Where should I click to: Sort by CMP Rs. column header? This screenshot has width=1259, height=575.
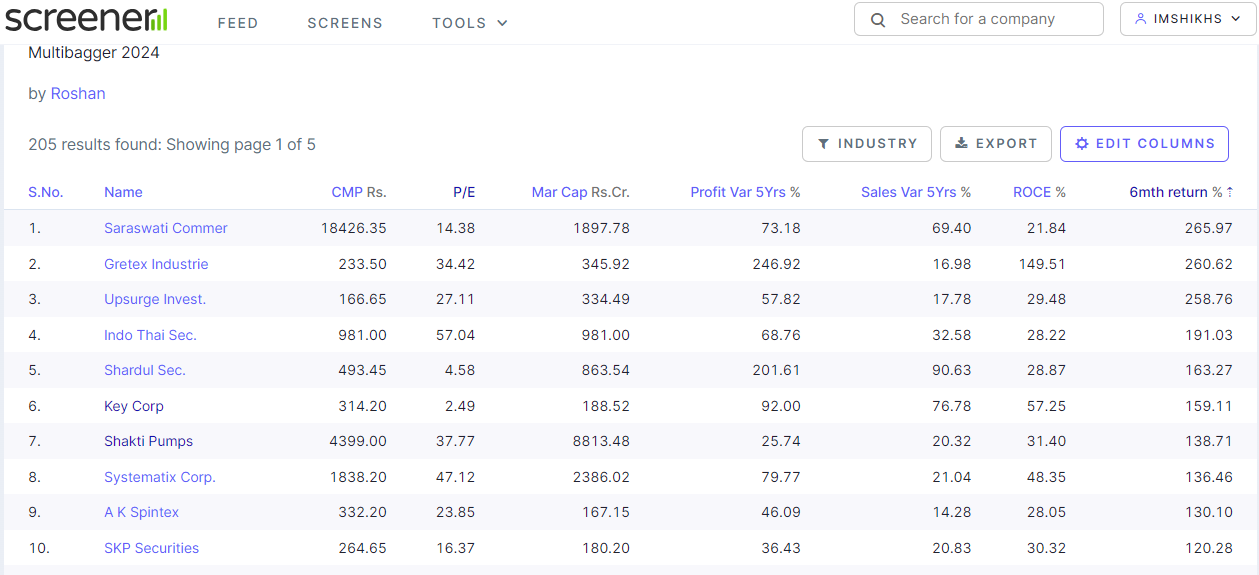point(359,192)
